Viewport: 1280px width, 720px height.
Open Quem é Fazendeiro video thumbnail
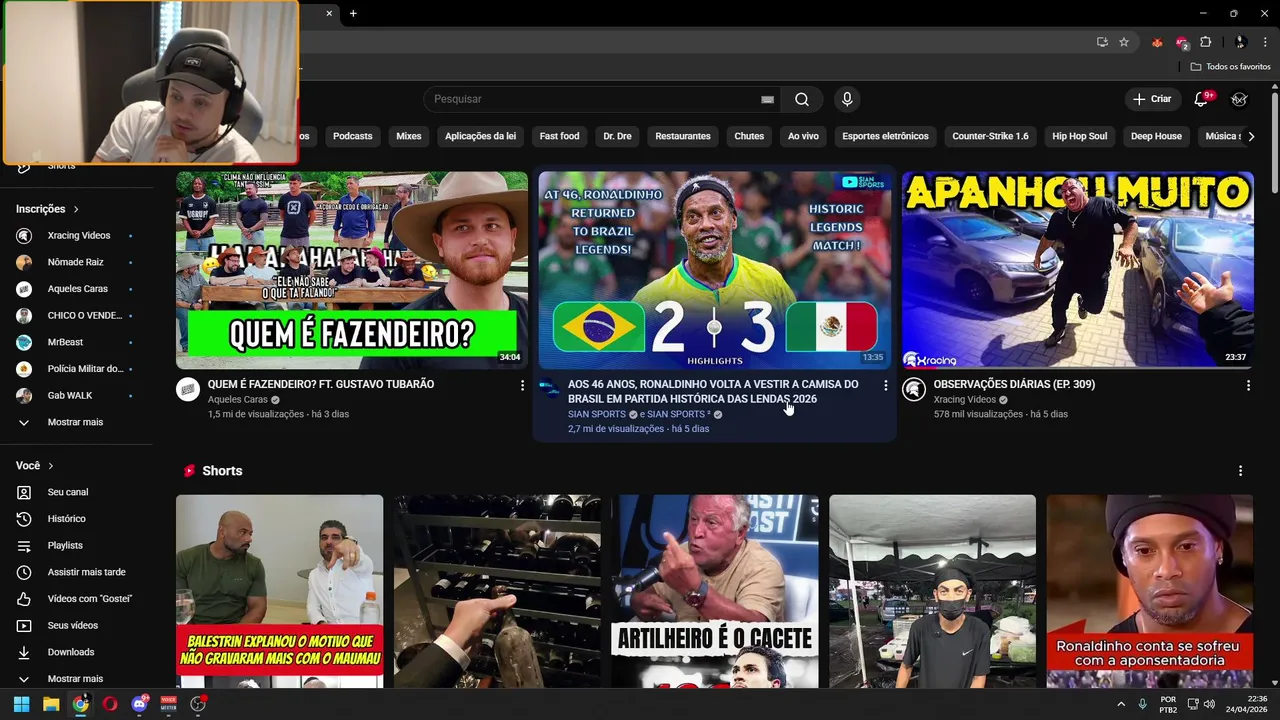(352, 270)
